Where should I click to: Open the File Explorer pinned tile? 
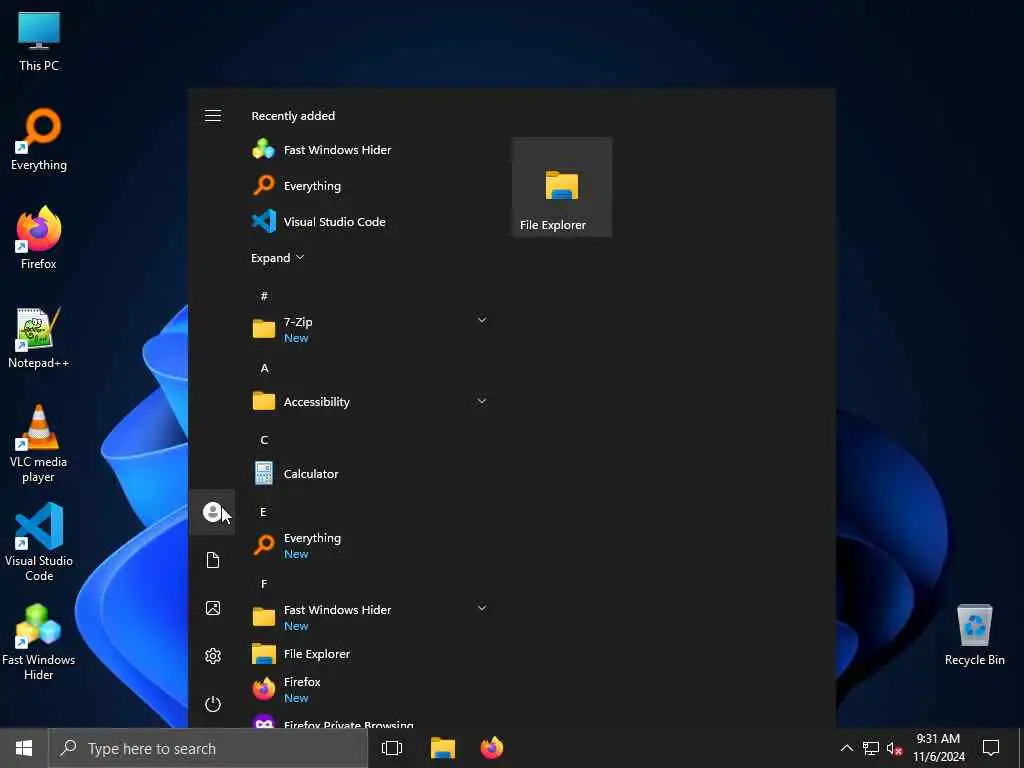click(562, 187)
